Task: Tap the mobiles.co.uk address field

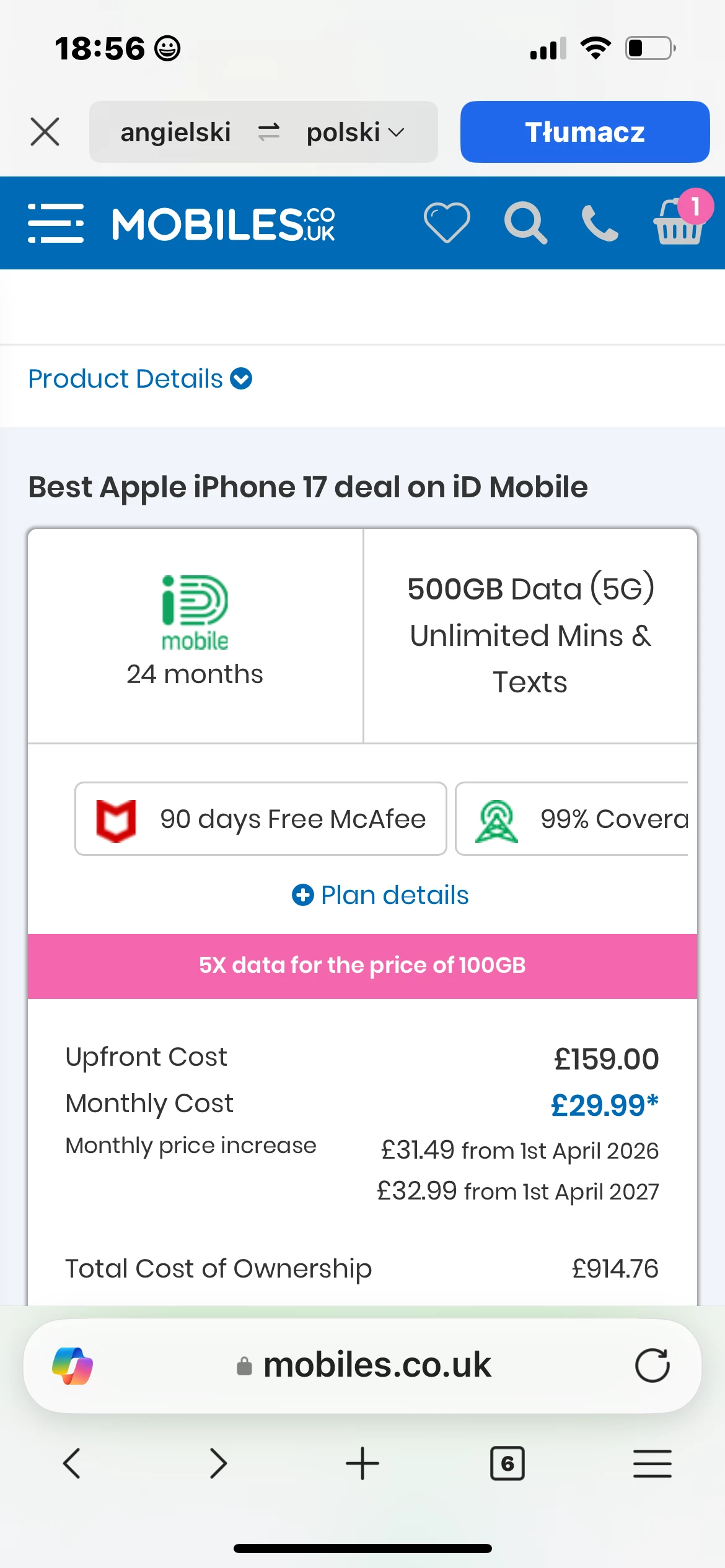Action: pos(364,1365)
